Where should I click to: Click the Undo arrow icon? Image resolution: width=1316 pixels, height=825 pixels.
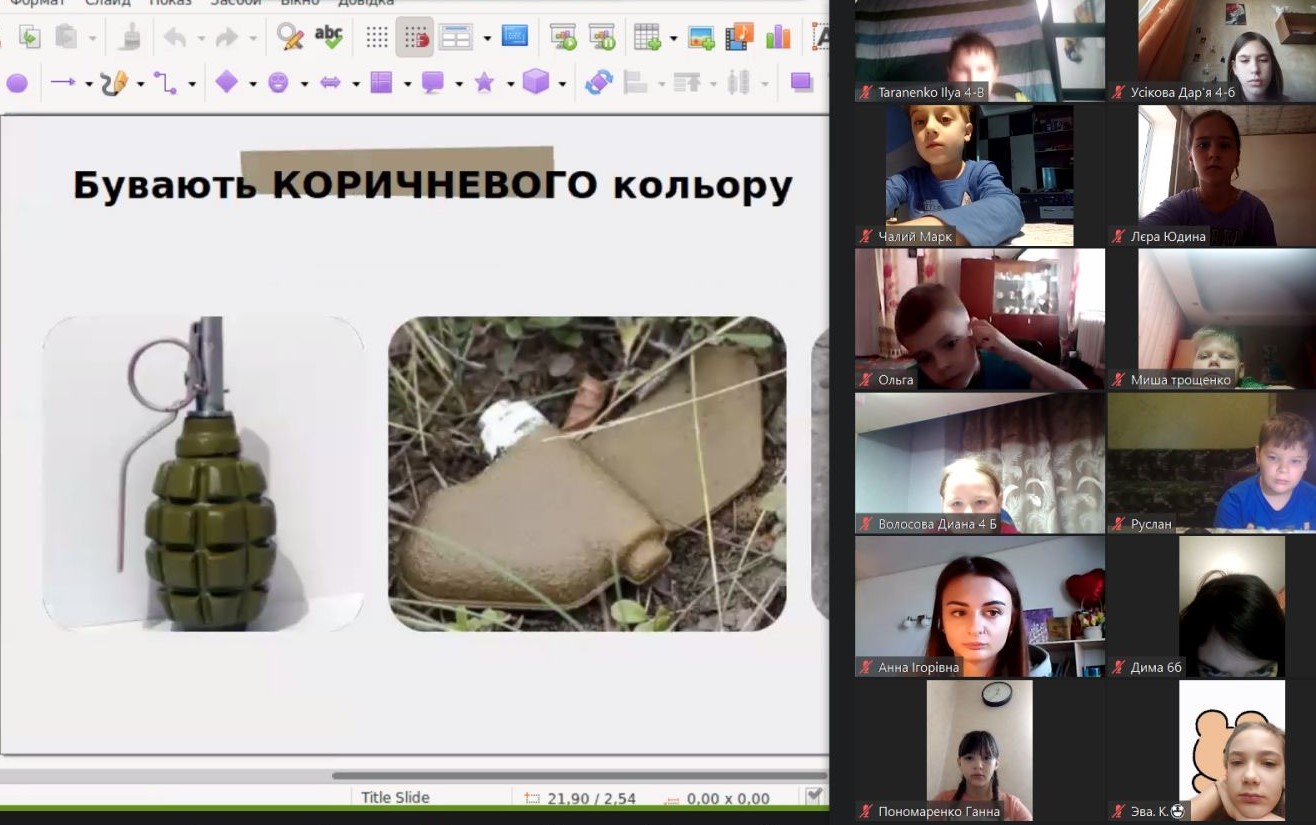coord(175,38)
